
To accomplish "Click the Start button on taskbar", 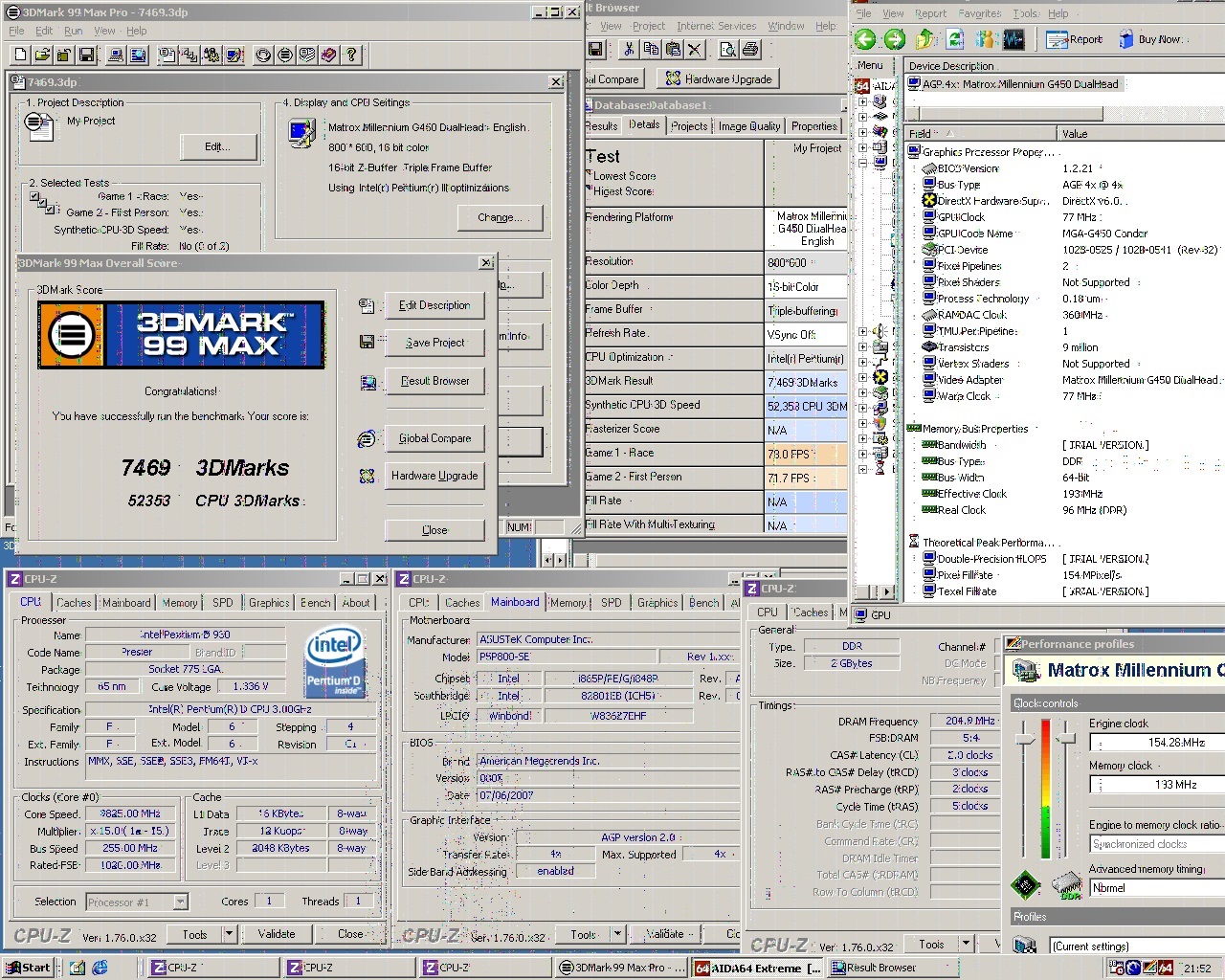I will point(29,968).
